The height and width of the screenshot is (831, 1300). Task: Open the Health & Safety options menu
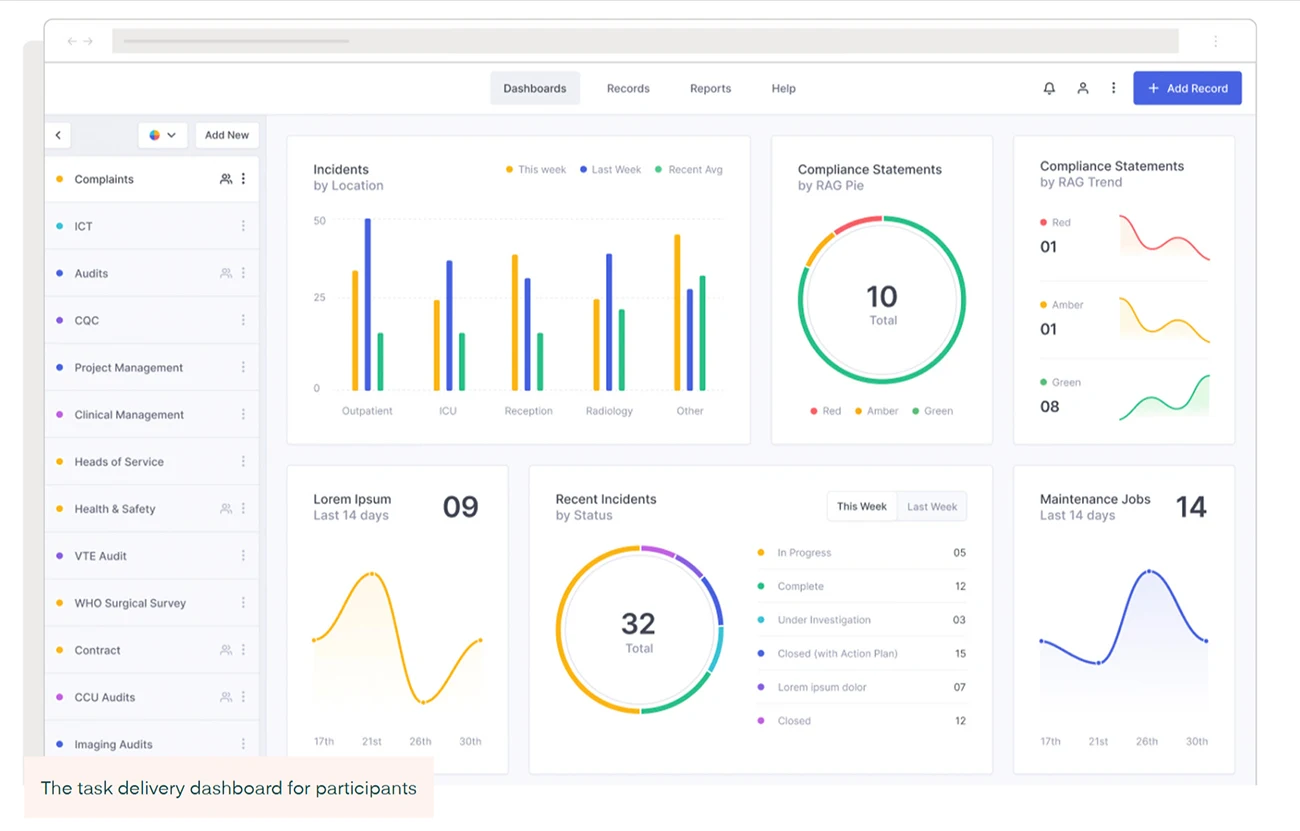[243, 509]
